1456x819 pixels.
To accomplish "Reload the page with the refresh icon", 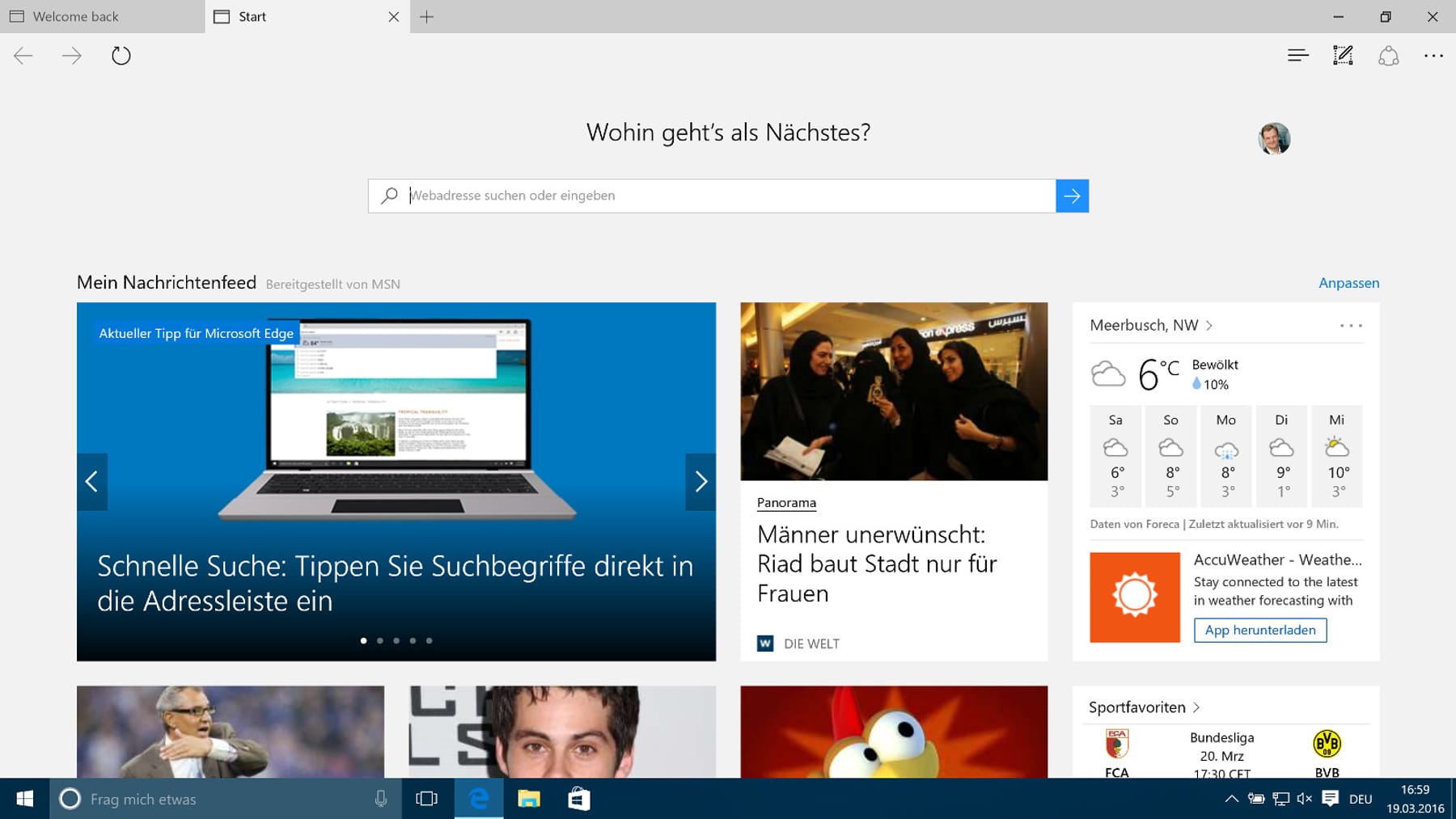I will [x=121, y=56].
